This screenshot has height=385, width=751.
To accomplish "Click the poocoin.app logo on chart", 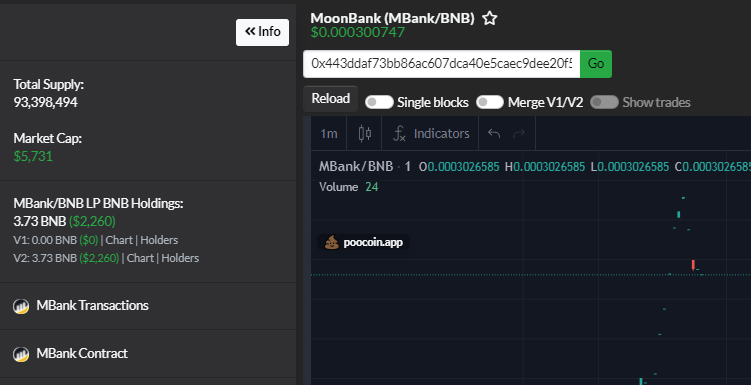I will point(363,242).
